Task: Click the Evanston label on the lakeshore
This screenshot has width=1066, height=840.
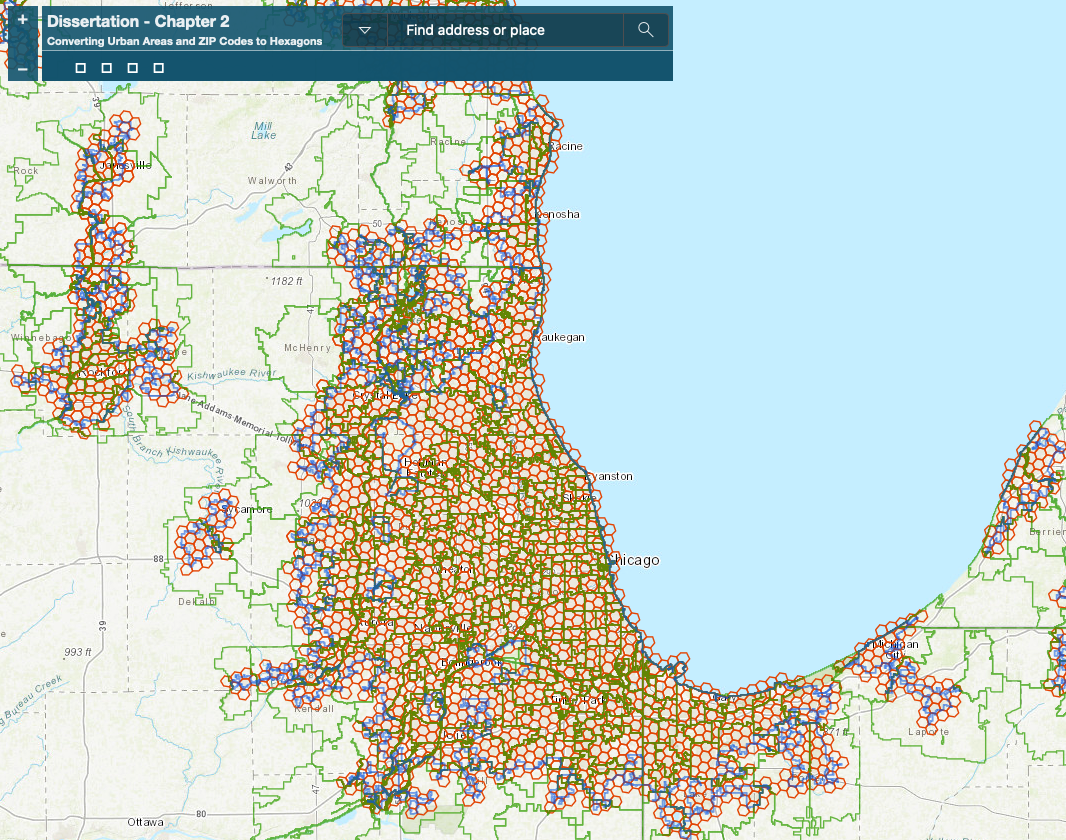Action: 609,477
